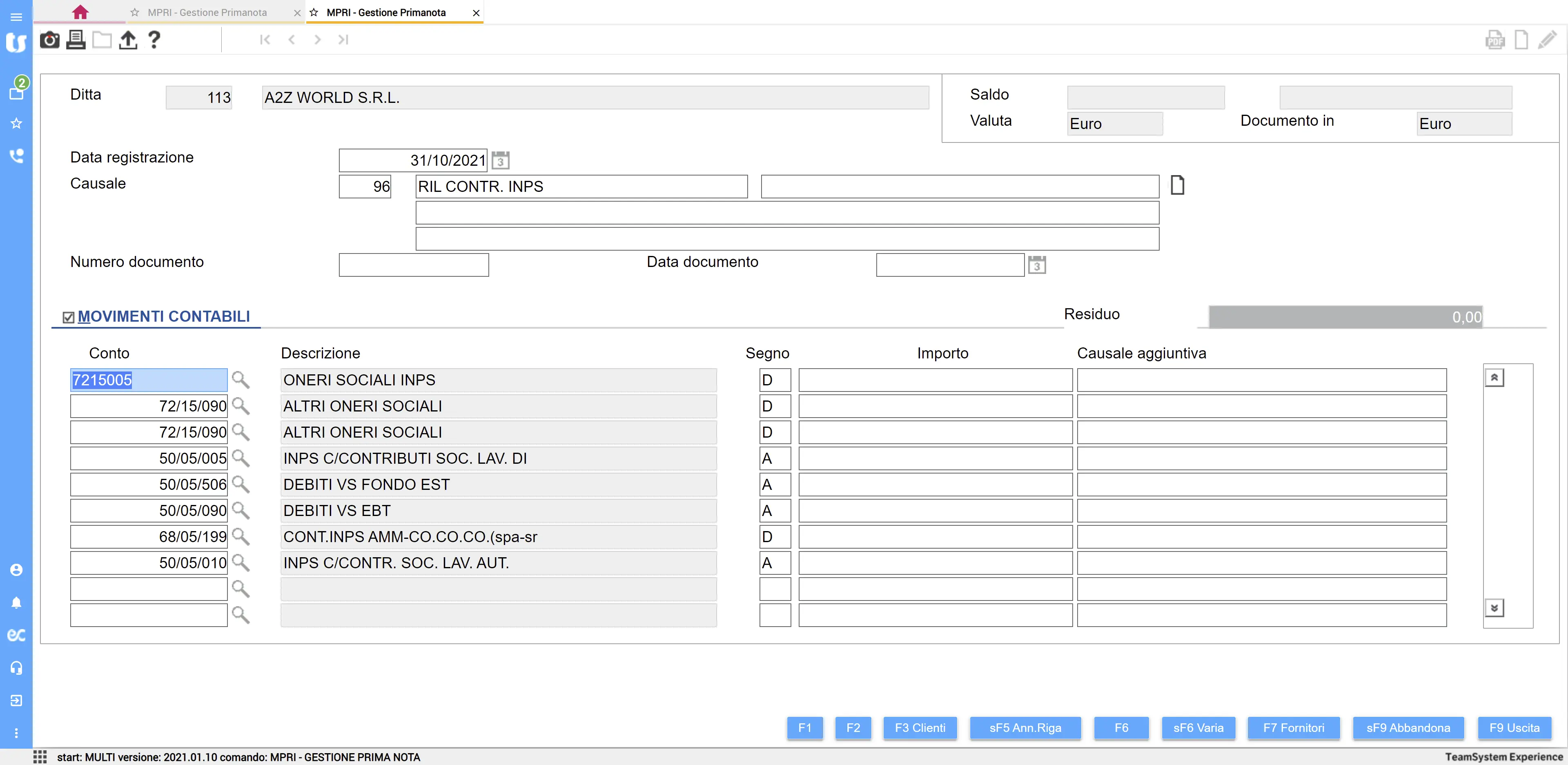Click the PDF export icon
This screenshot has width=1568, height=765.
pos(1495,40)
